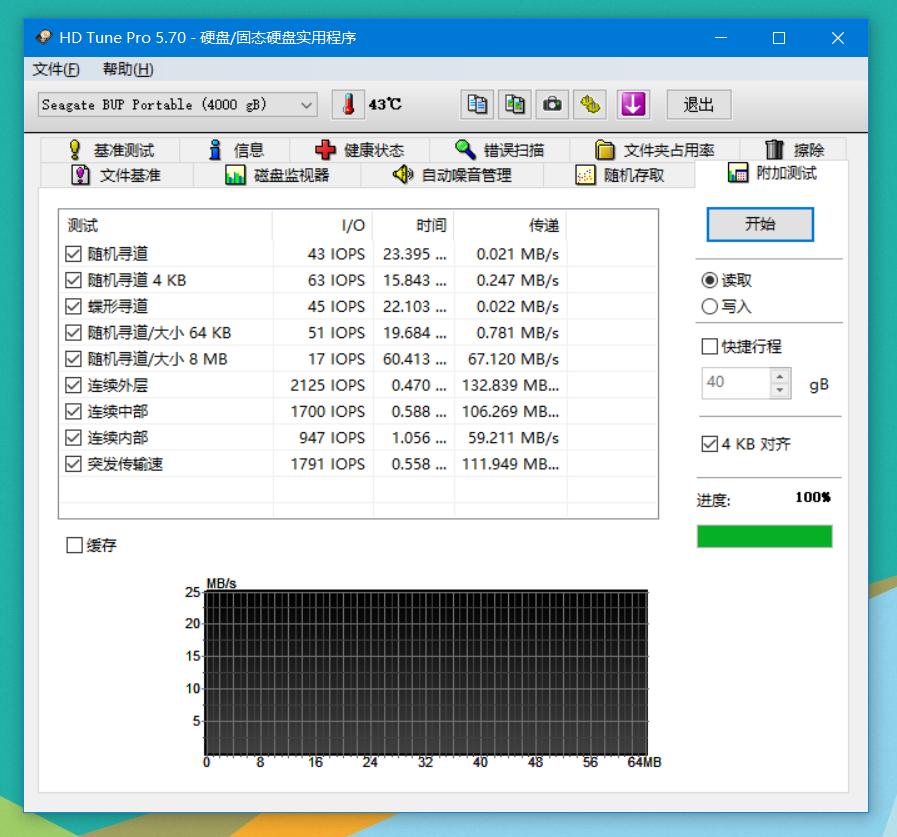Open the 文件夹占用率 tab
Image resolution: width=897 pixels, height=837 pixels.
(654, 150)
